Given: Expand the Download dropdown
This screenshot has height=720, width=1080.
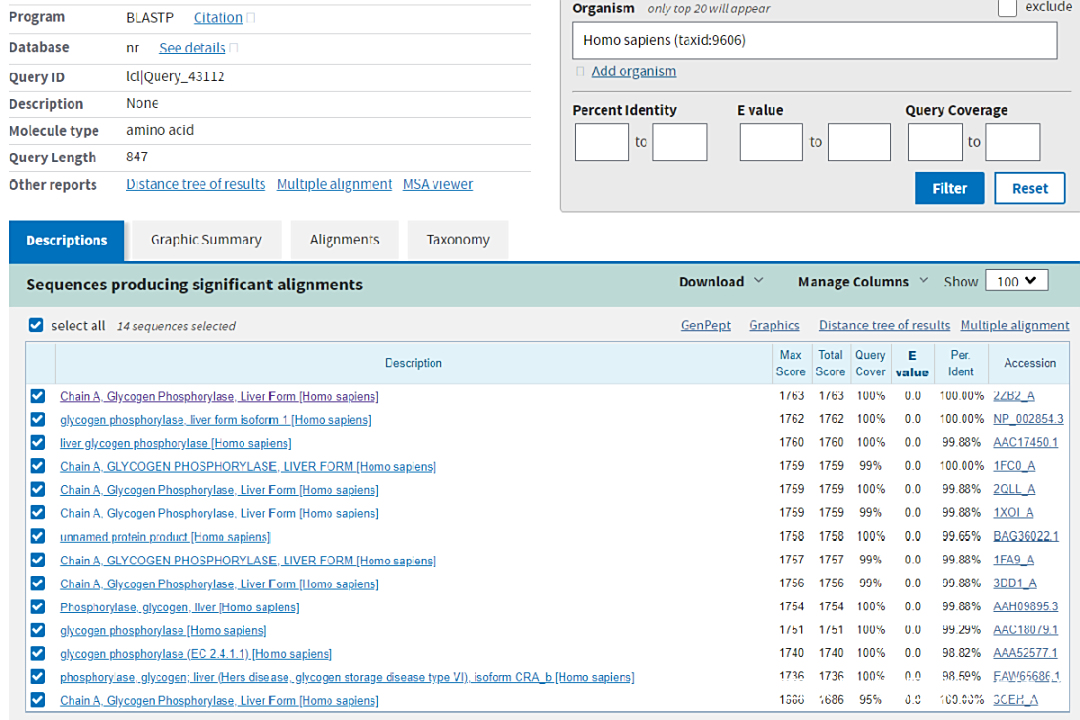Looking at the screenshot, I should coord(720,282).
